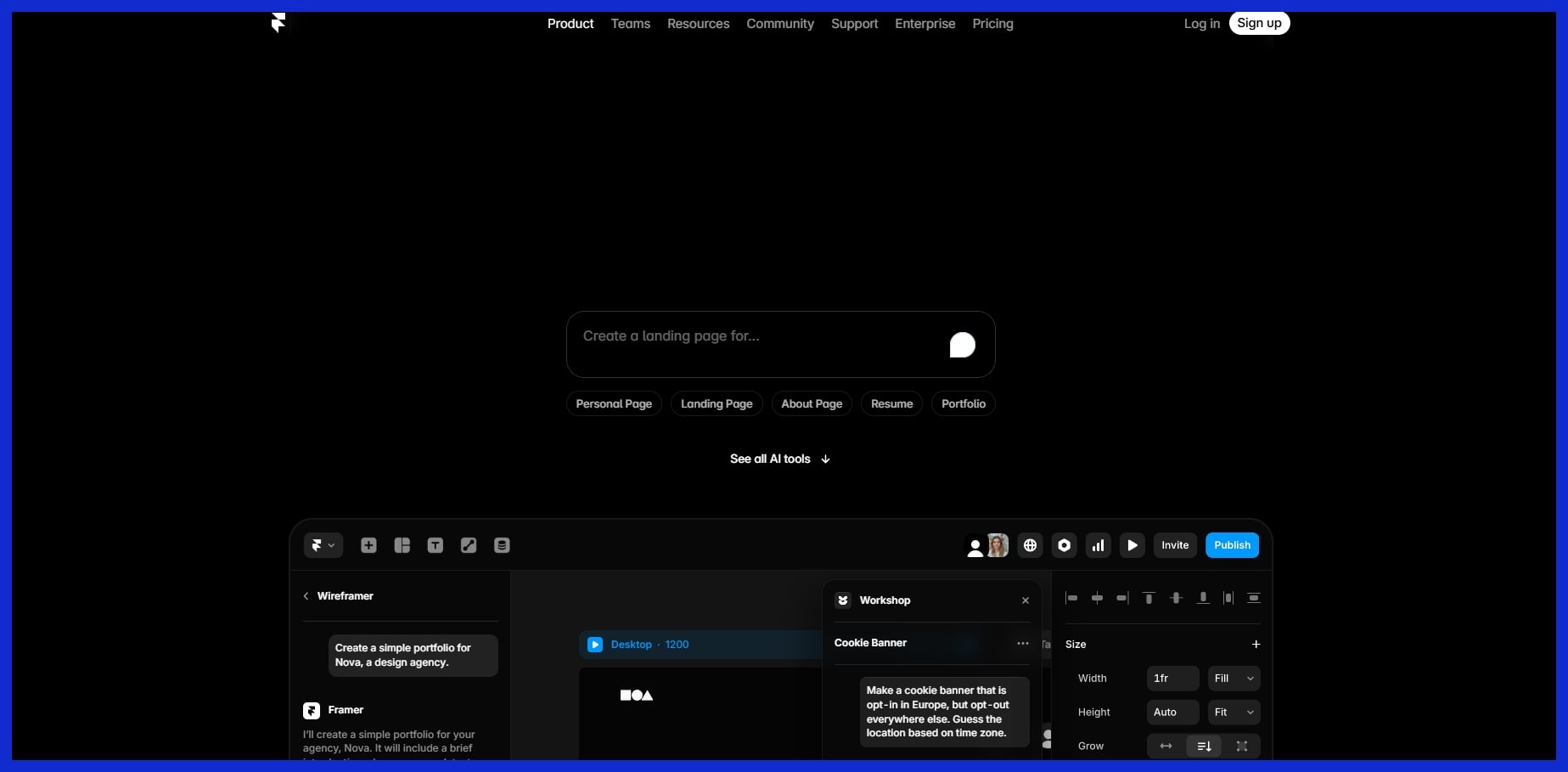Select the Text tool
Viewport: 1568px width, 772px height.
pyautogui.click(x=436, y=545)
